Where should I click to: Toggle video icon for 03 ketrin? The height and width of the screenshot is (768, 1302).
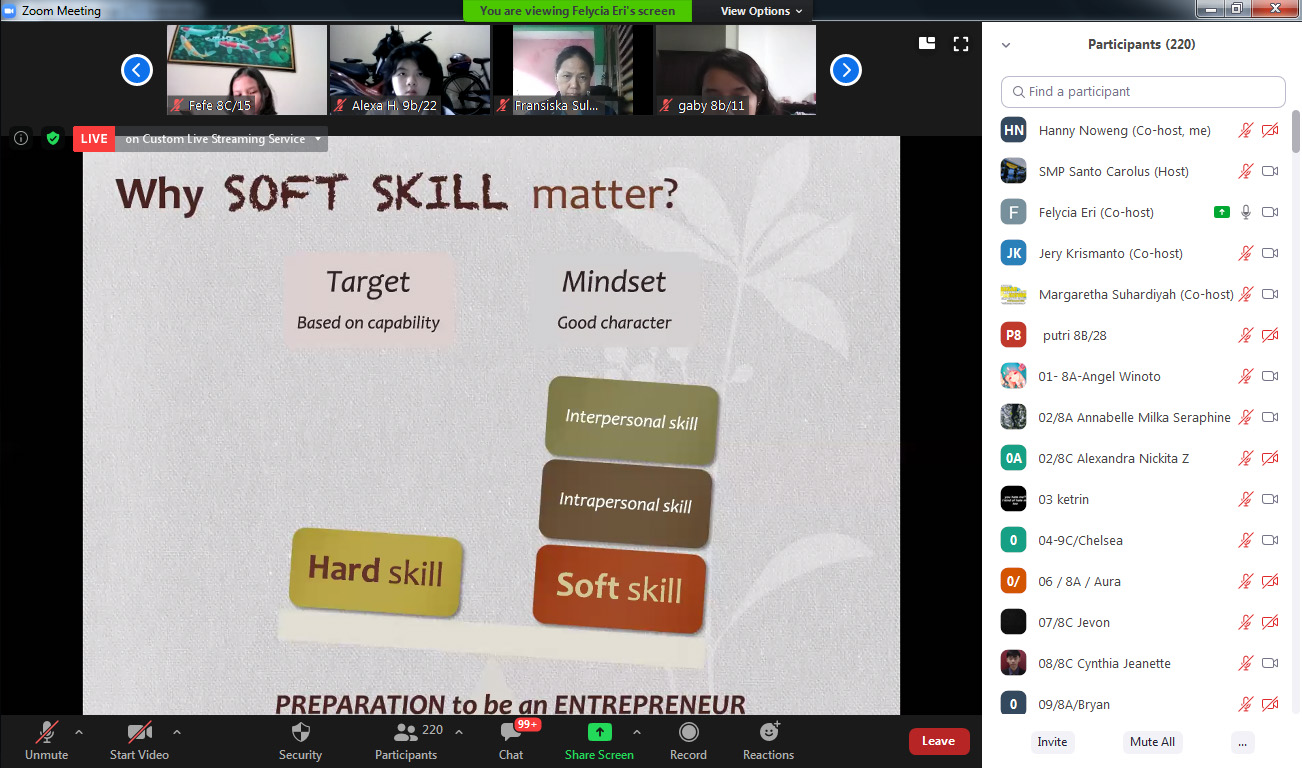pyautogui.click(x=1270, y=499)
